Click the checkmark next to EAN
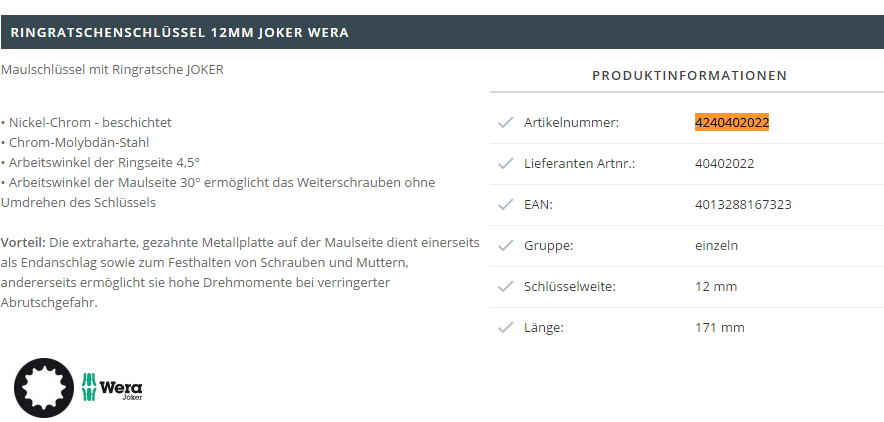Viewport: 884px width, 422px height. coord(506,205)
